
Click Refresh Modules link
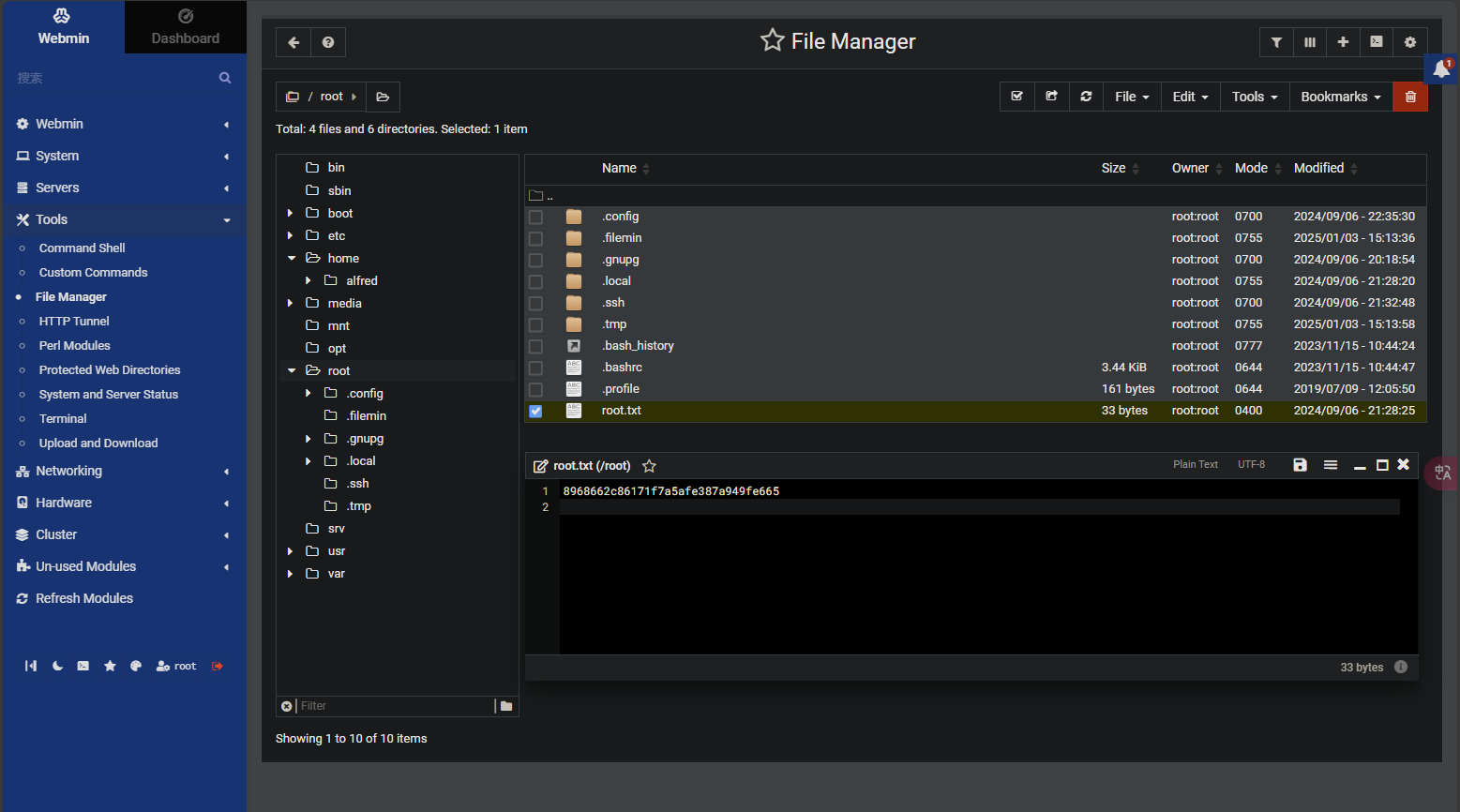tap(84, 598)
